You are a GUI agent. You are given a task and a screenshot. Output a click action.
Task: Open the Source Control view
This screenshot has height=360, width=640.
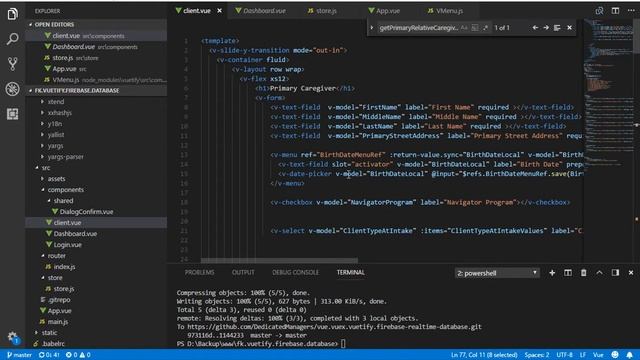point(12,64)
